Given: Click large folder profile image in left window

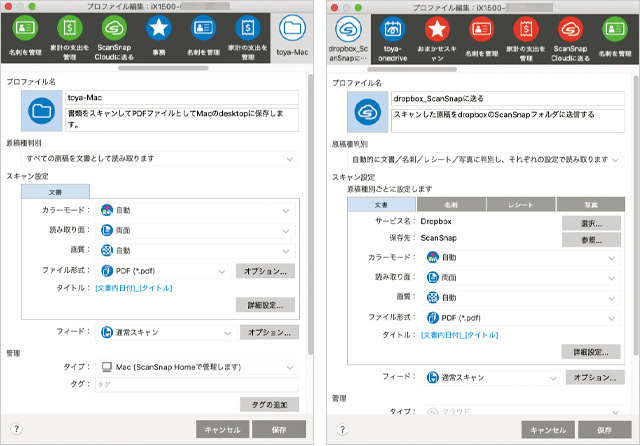Looking at the screenshot, I should 42,111.
